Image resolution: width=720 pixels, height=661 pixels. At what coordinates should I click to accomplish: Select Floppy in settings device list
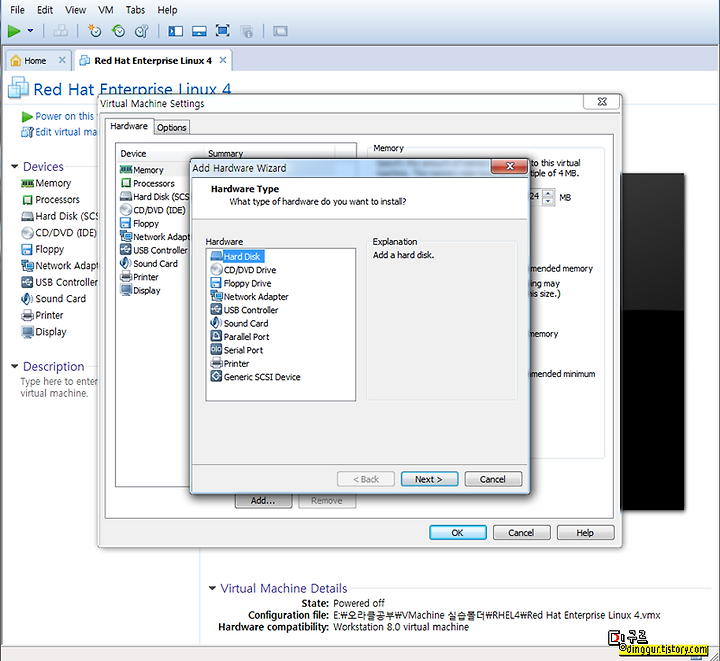point(140,223)
